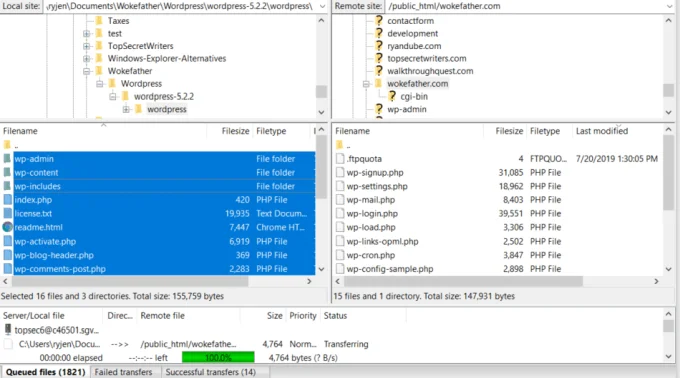Click the wp-content folder icon in local list
Screen dimensions: 680x378
(7, 173)
